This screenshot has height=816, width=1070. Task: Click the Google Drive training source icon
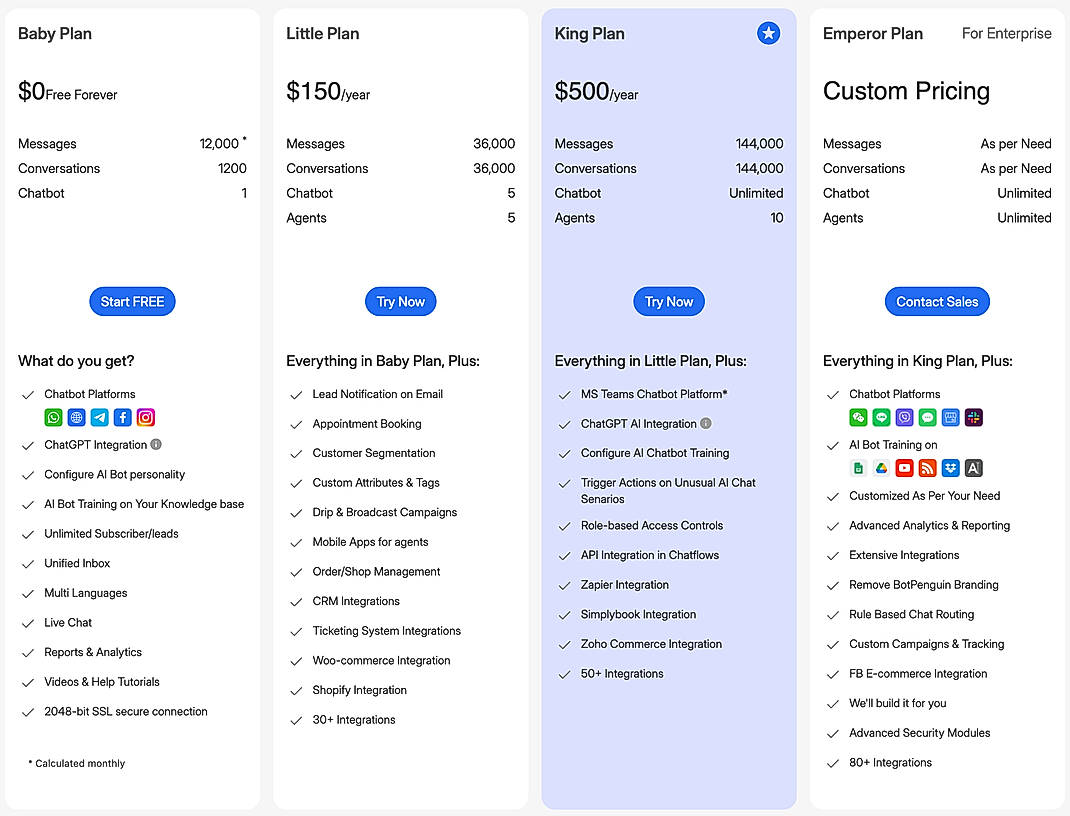coord(881,468)
